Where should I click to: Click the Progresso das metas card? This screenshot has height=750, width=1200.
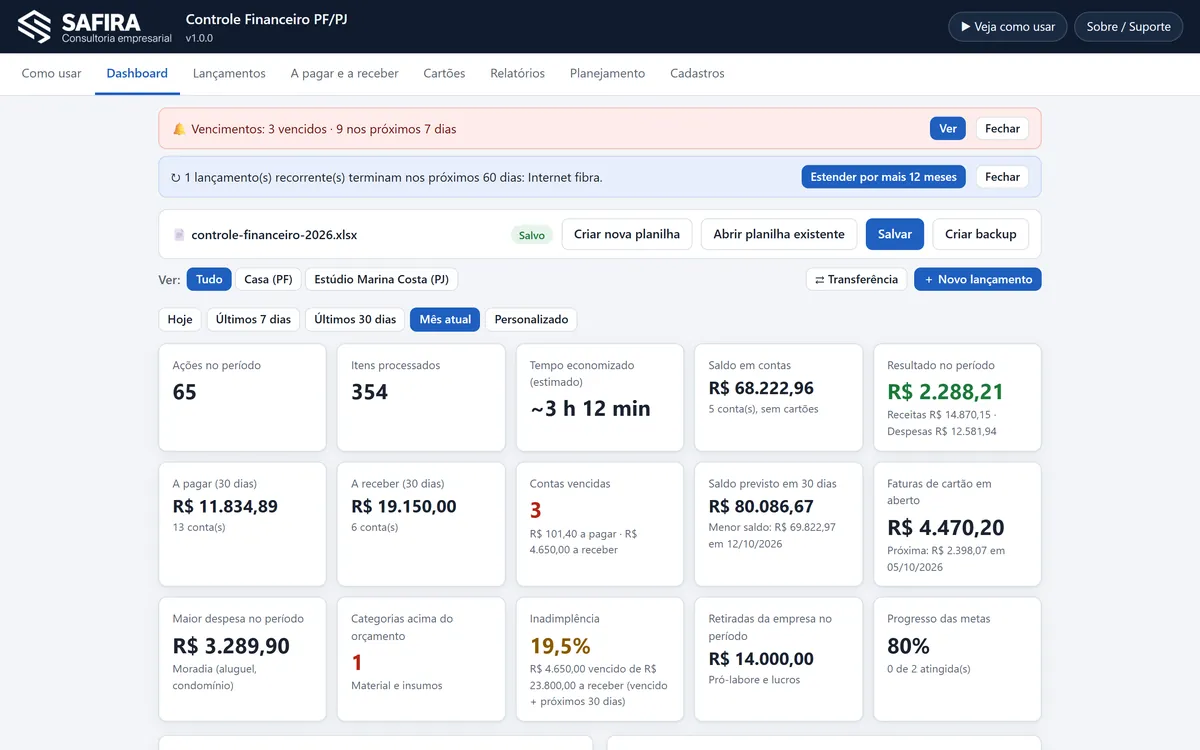957,659
